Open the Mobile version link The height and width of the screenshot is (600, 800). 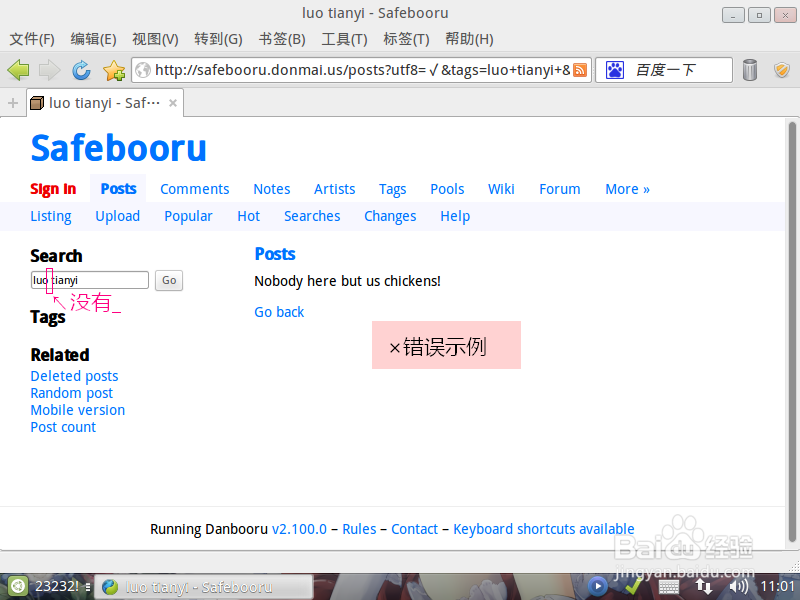78,410
